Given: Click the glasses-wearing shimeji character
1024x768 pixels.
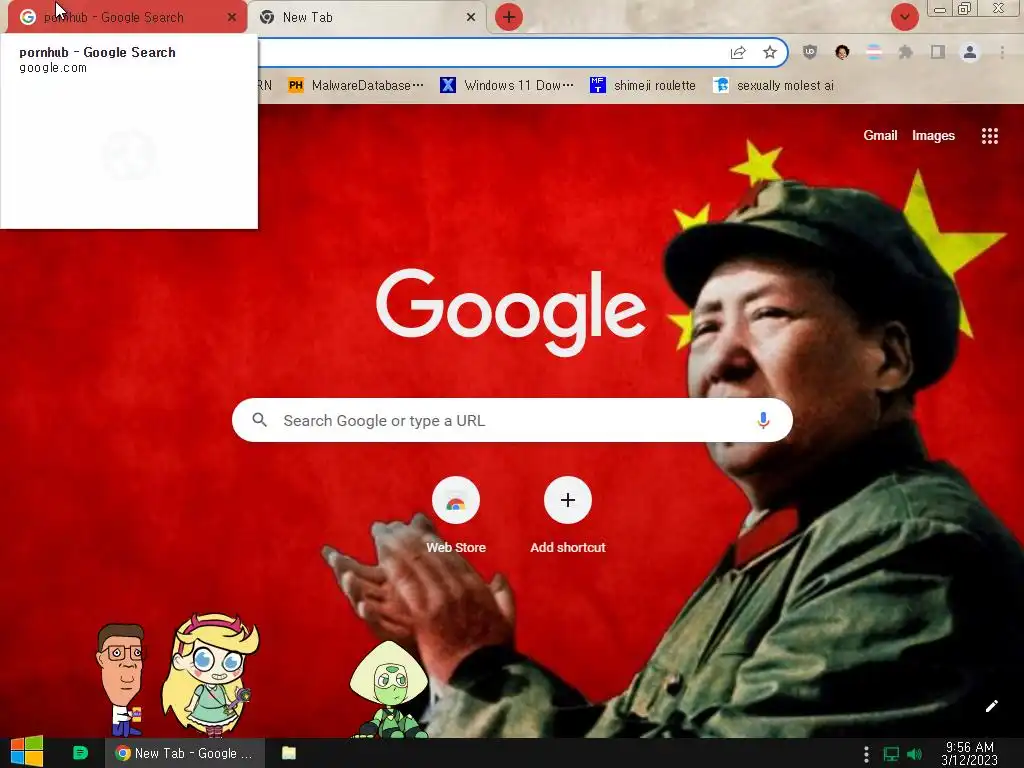Looking at the screenshot, I should click(121, 679).
